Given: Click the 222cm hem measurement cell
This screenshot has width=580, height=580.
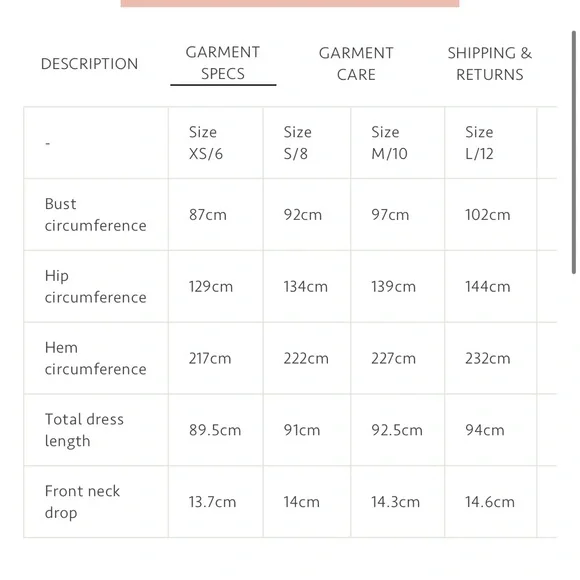Looking at the screenshot, I should (307, 358).
